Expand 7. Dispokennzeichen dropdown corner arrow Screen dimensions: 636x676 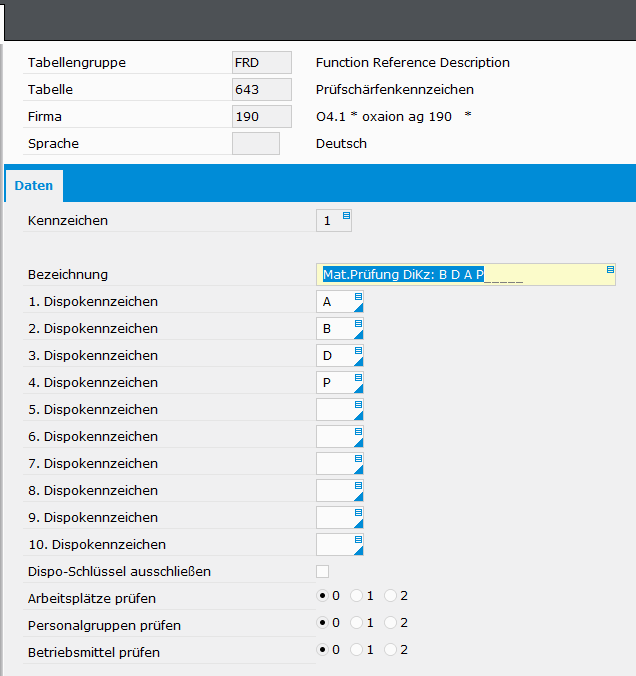(359, 469)
